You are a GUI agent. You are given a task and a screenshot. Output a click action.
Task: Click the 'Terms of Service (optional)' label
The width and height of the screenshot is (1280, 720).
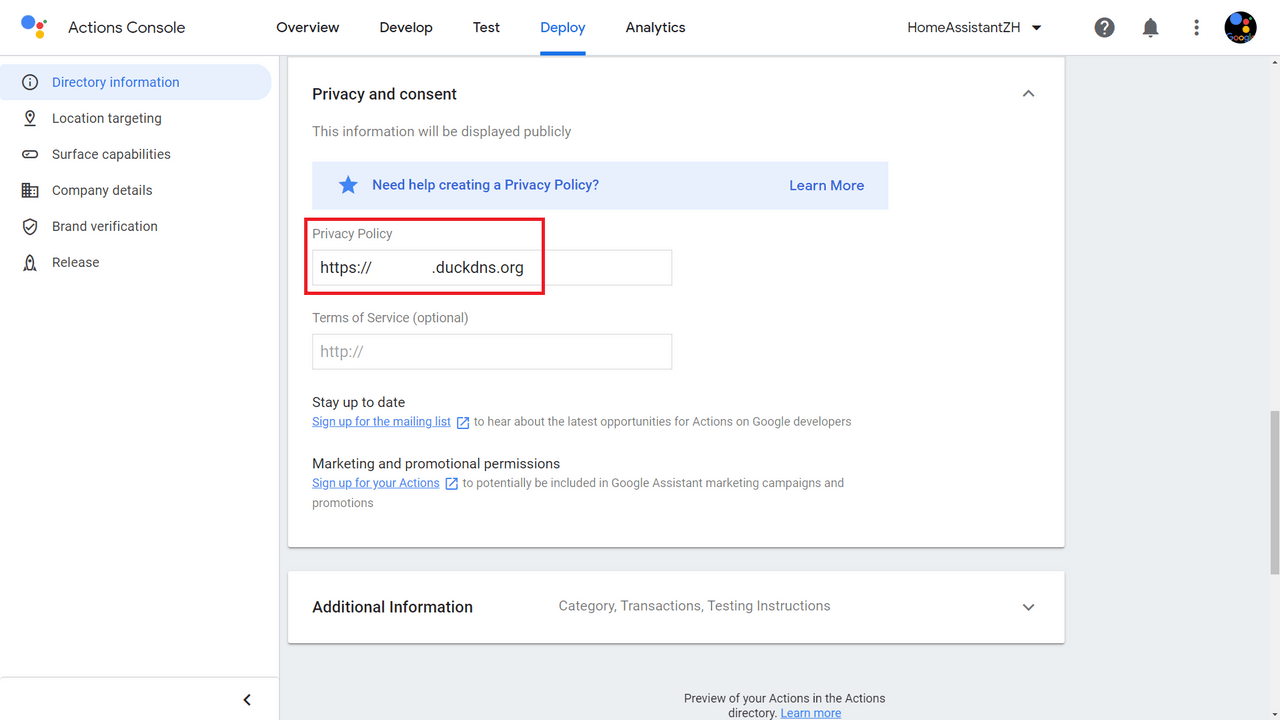(x=390, y=318)
